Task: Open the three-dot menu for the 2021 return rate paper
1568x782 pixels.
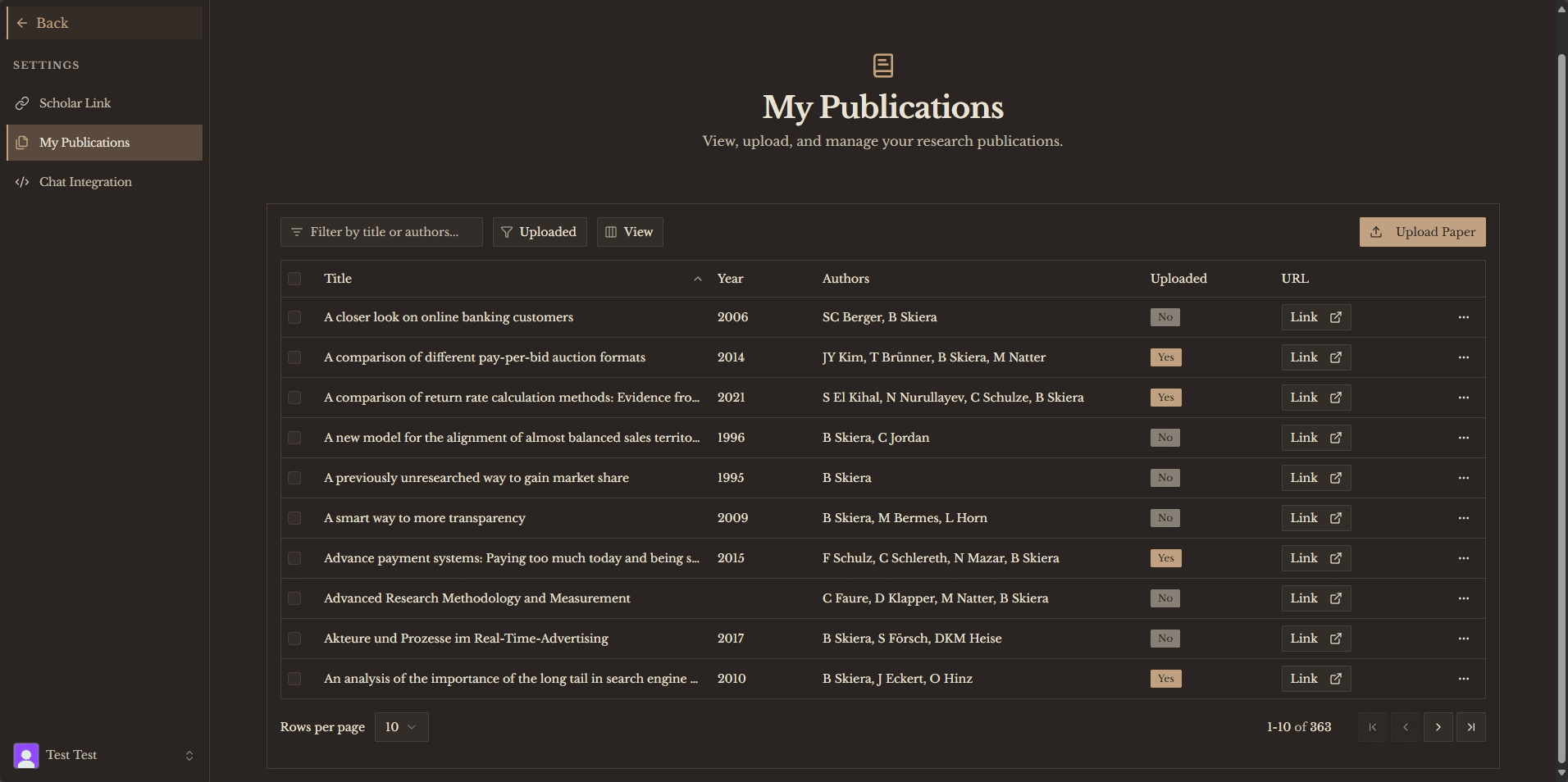Action: 1464,398
